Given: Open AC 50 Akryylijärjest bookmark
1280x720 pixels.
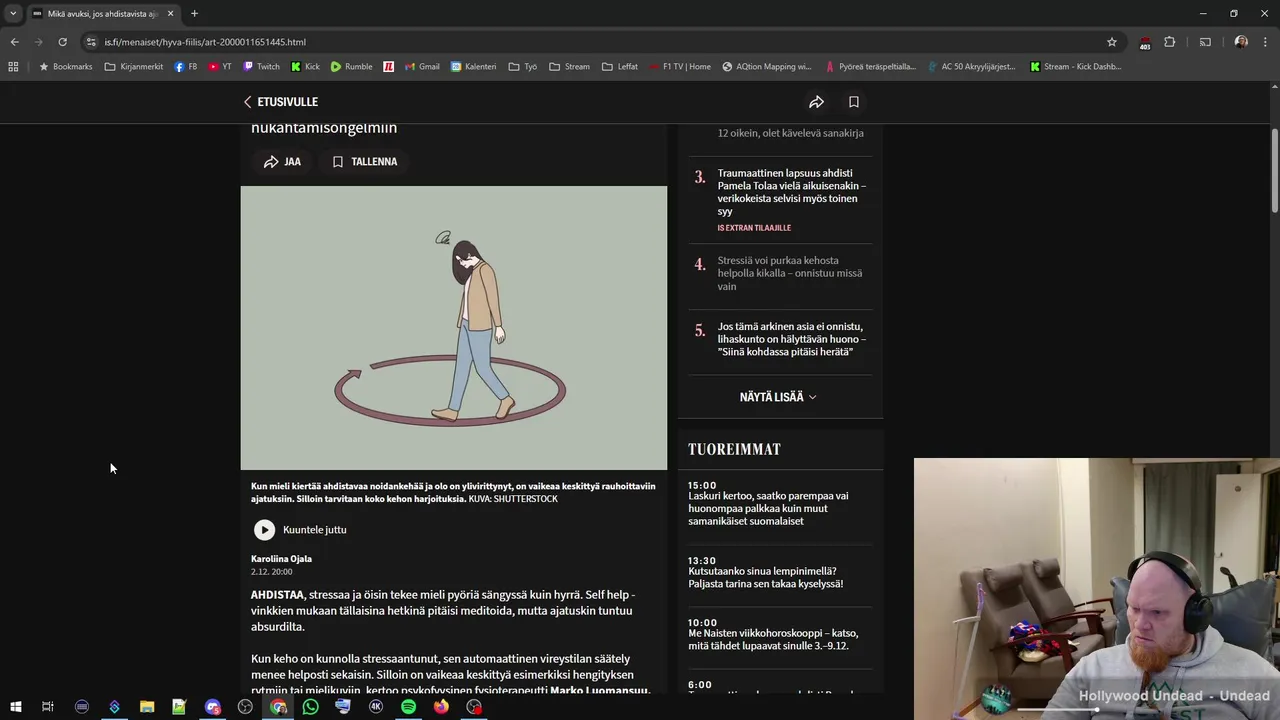Looking at the screenshot, I should pyautogui.click(x=971, y=67).
